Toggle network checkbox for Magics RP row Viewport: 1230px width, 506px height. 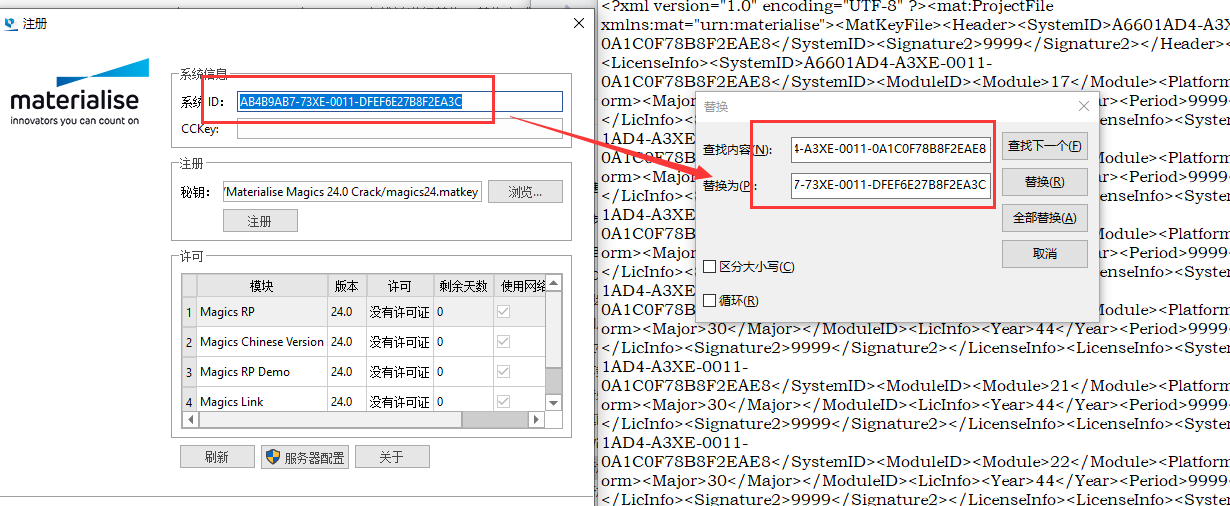[504, 312]
